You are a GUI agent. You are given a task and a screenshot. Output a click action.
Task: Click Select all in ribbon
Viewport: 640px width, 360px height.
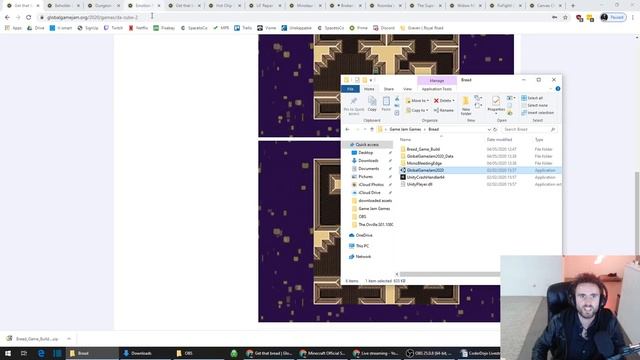pos(532,98)
